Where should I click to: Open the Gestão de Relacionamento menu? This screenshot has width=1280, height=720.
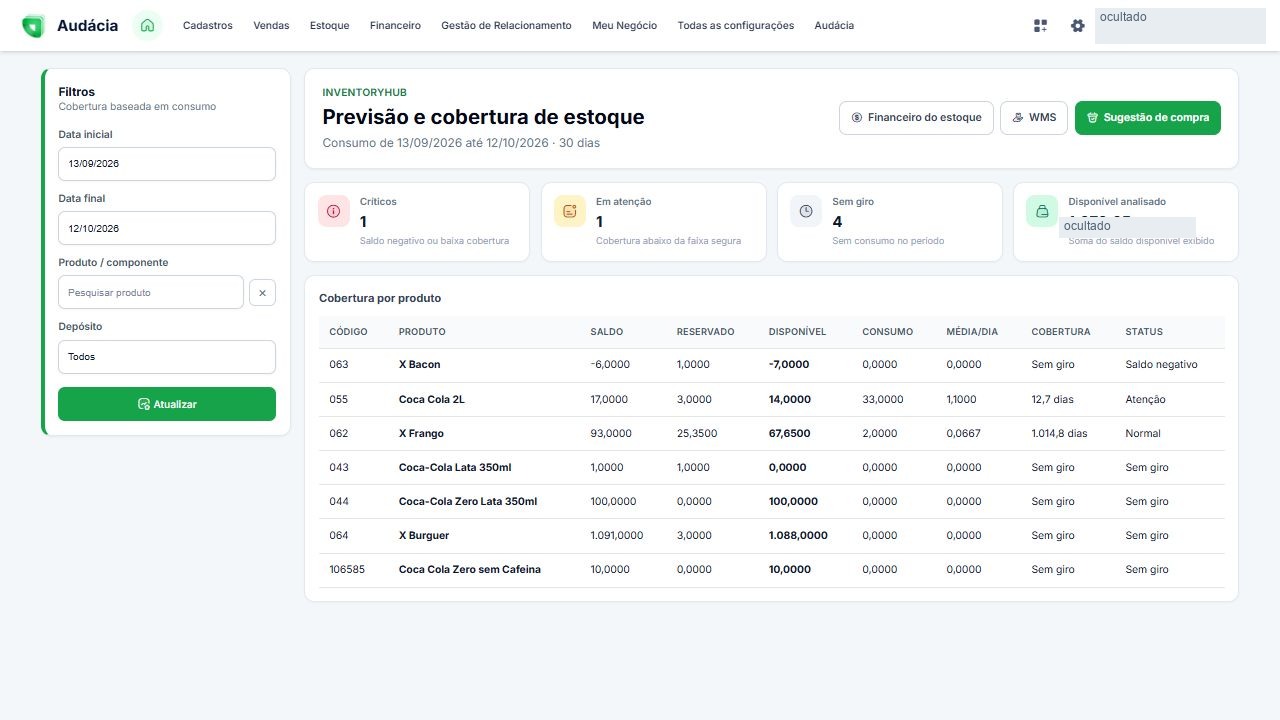506,26
